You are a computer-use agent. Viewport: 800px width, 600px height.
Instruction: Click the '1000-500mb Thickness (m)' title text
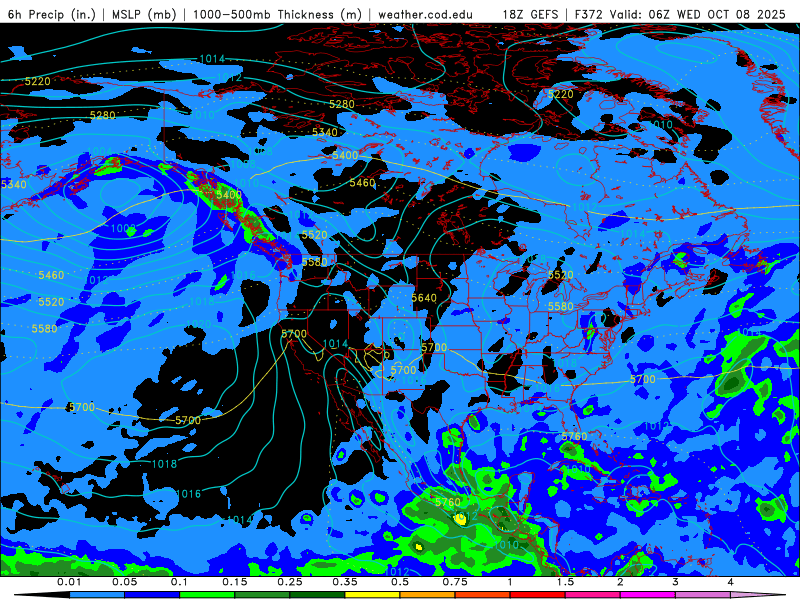click(277, 14)
